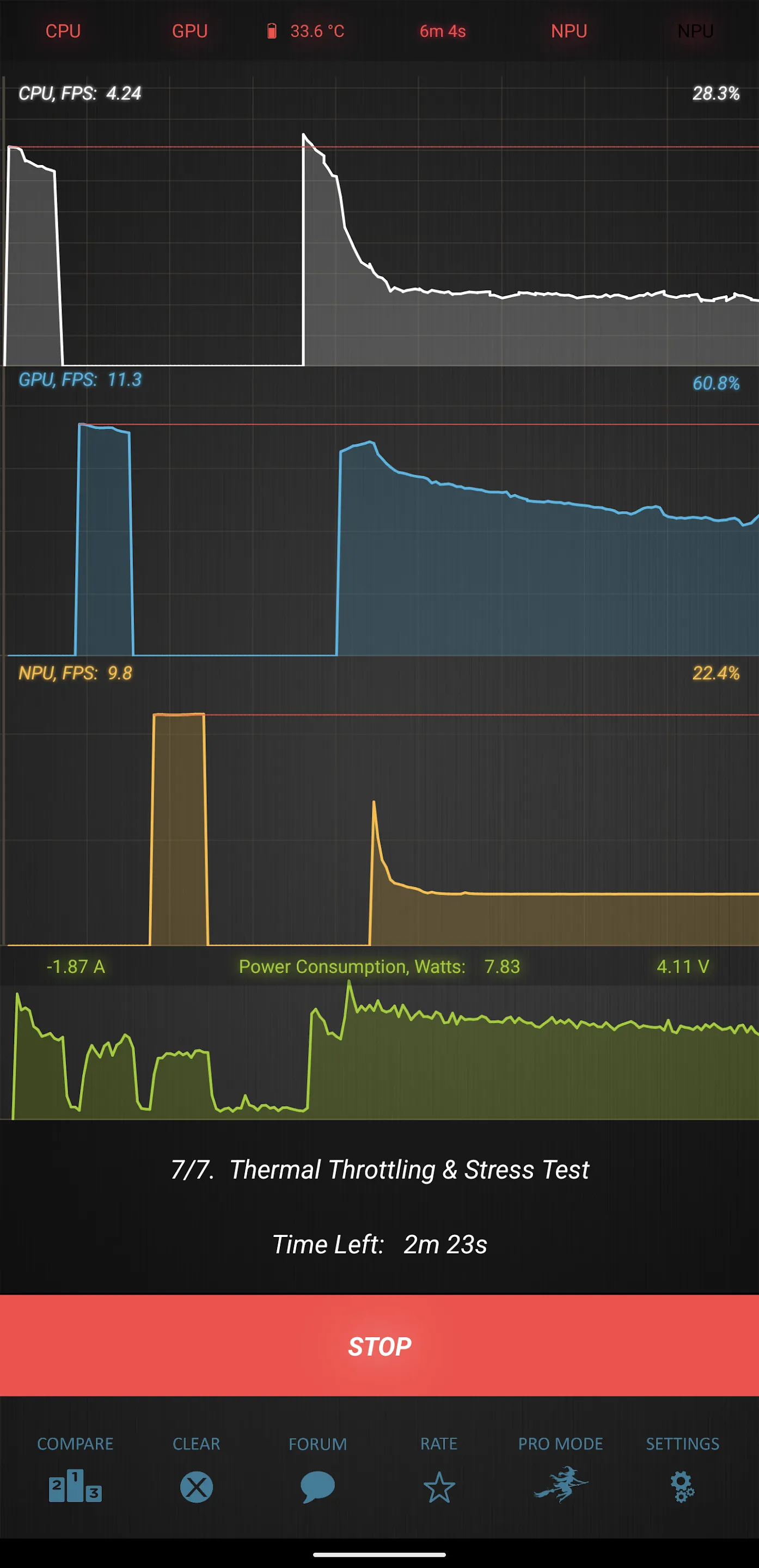
Task: Switch to the GPU top tab
Action: [x=190, y=31]
